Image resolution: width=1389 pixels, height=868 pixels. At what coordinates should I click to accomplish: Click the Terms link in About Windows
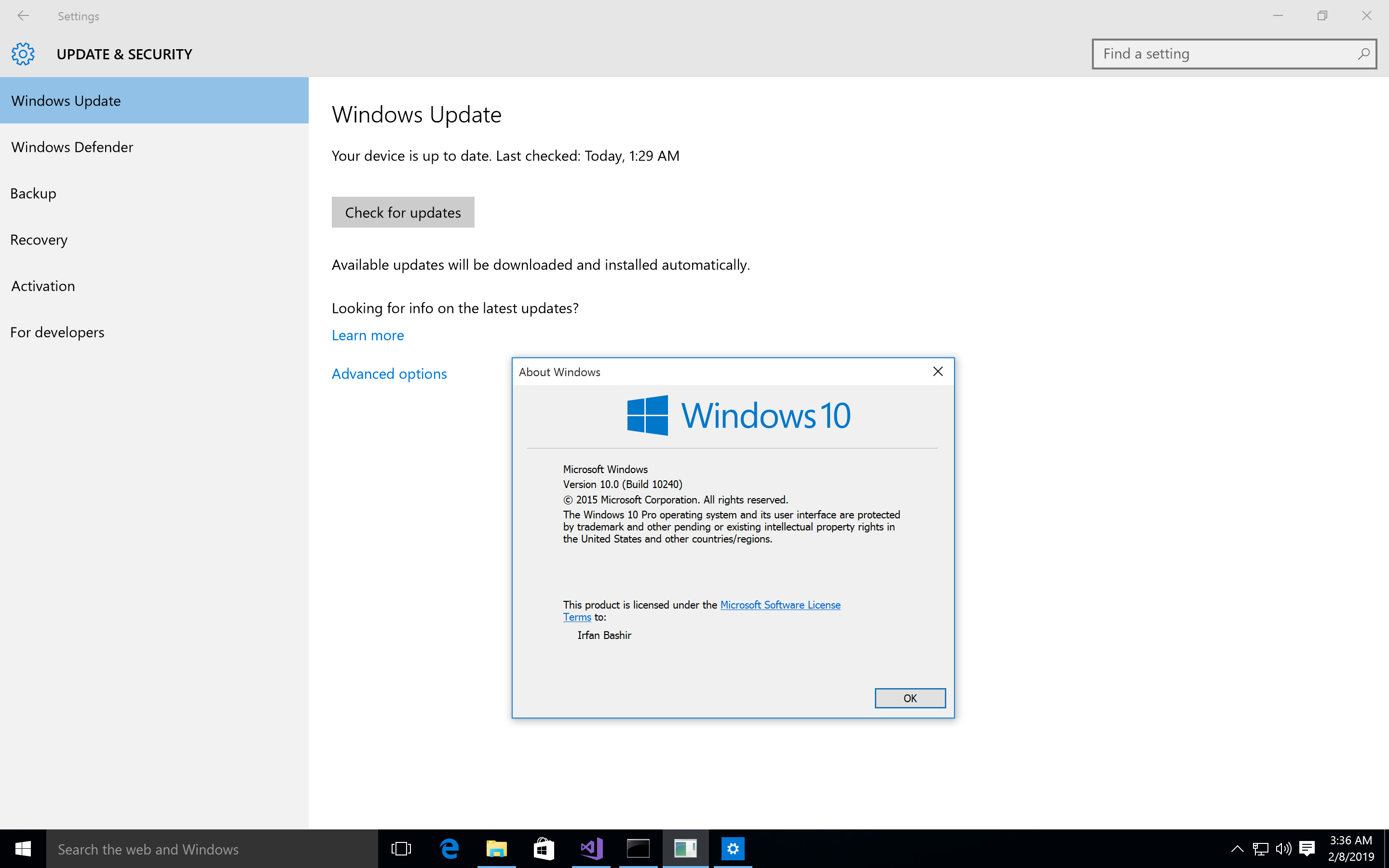pyautogui.click(x=577, y=617)
